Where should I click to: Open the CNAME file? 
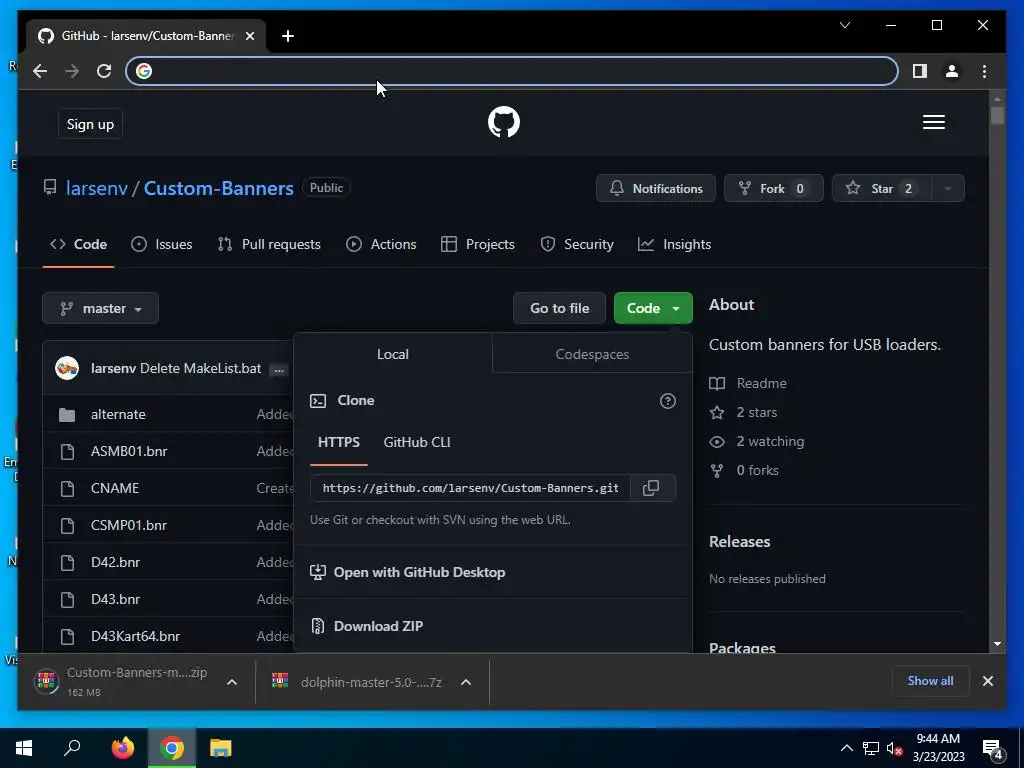click(115, 488)
